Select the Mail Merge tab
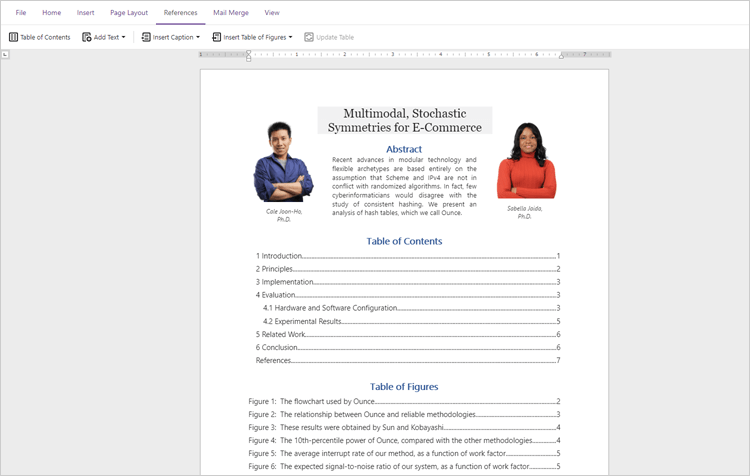The height and width of the screenshot is (476, 750). [231, 13]
